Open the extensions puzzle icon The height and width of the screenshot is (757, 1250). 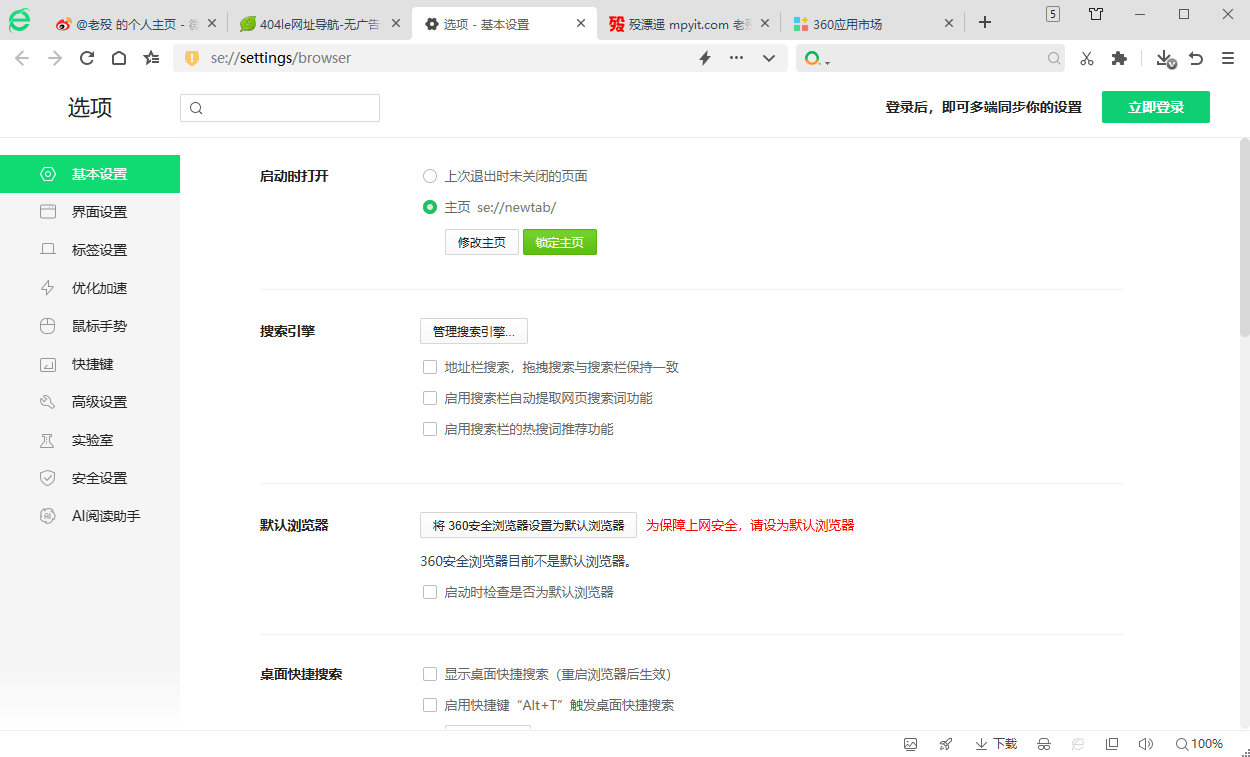[1119, 58]
